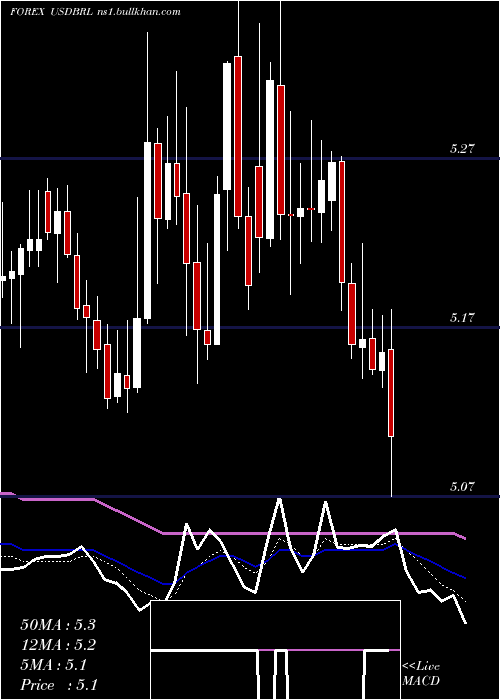Click the 5.27 price level label
This screenshot has width=500, height=700.
462,149
